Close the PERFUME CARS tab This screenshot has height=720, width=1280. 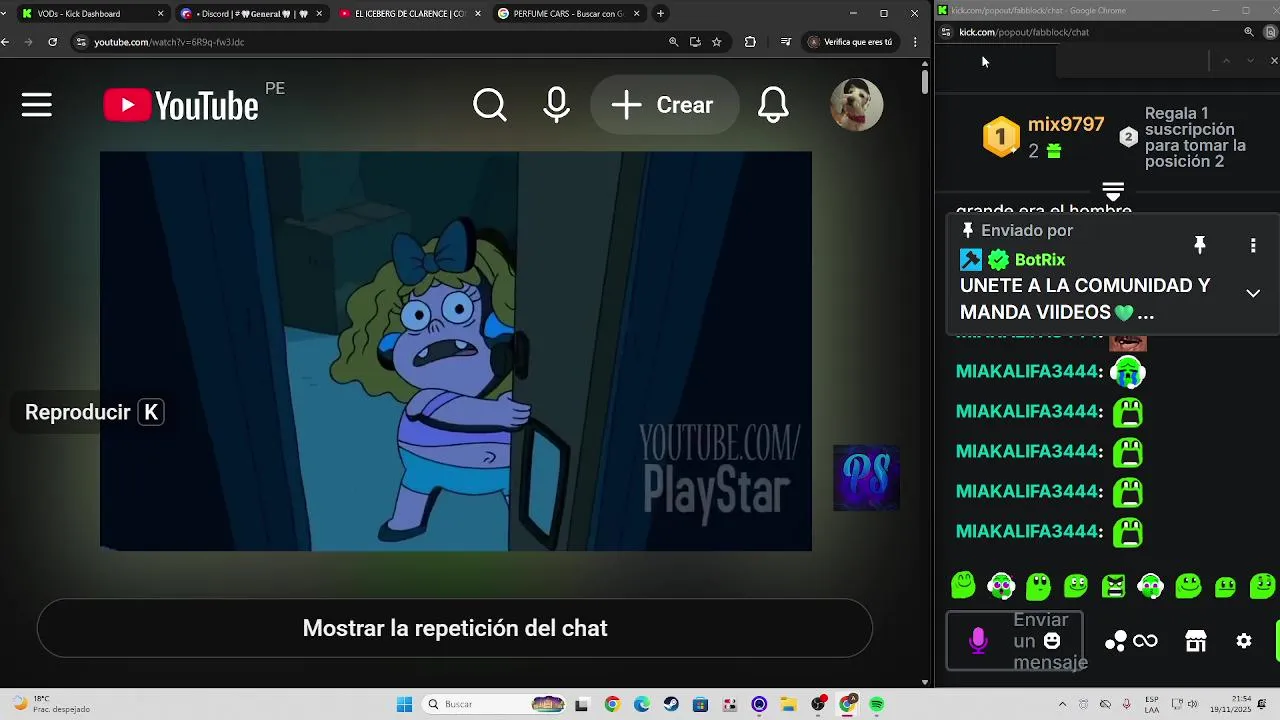[x=636, y=14]
